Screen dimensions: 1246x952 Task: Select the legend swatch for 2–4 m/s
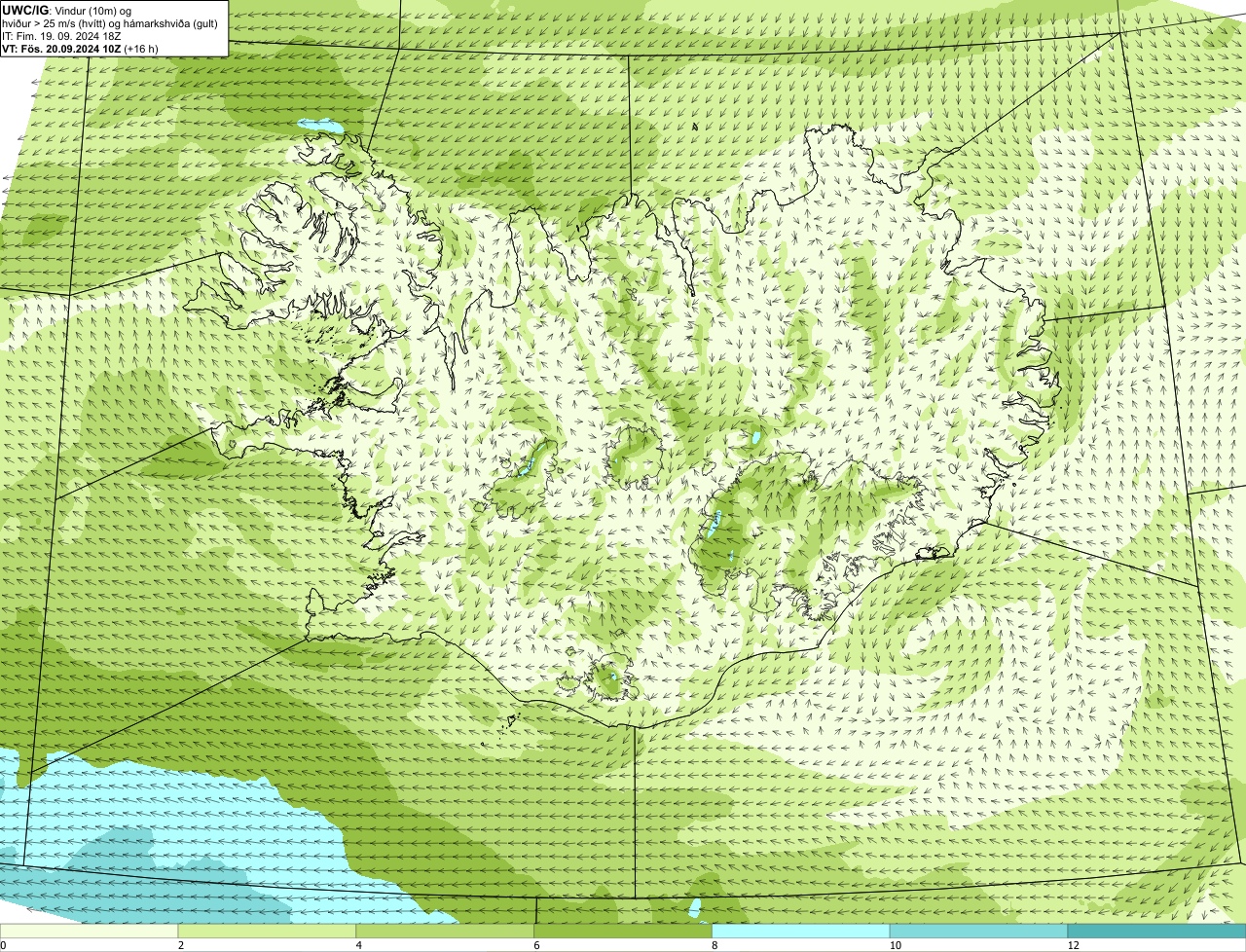[268, 932]
